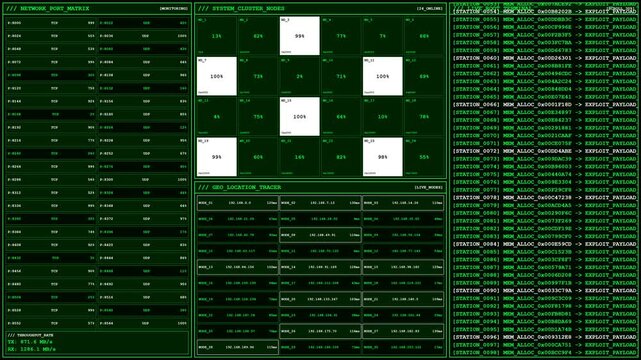Image resolution: width=641 pixels, height=360 pixels.
Task: Select cluster node showing 77% load
Action: pos(341,36)
